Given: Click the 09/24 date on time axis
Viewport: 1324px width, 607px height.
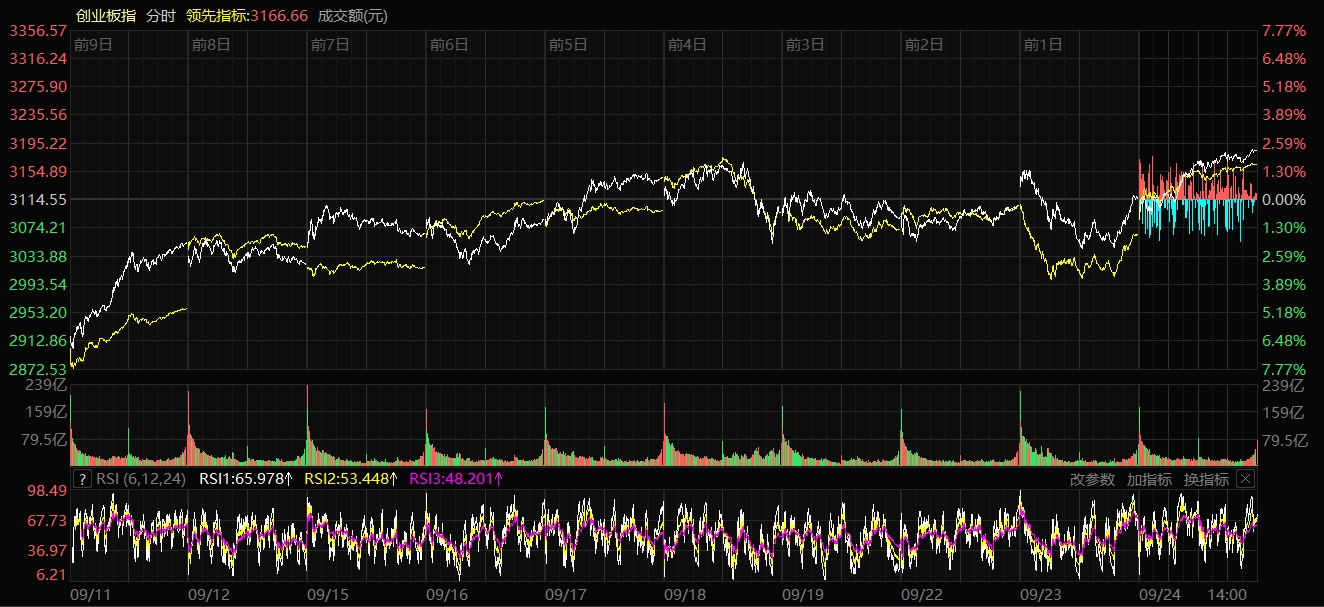Looking at the screenshot, I should tap(1160, 594).
